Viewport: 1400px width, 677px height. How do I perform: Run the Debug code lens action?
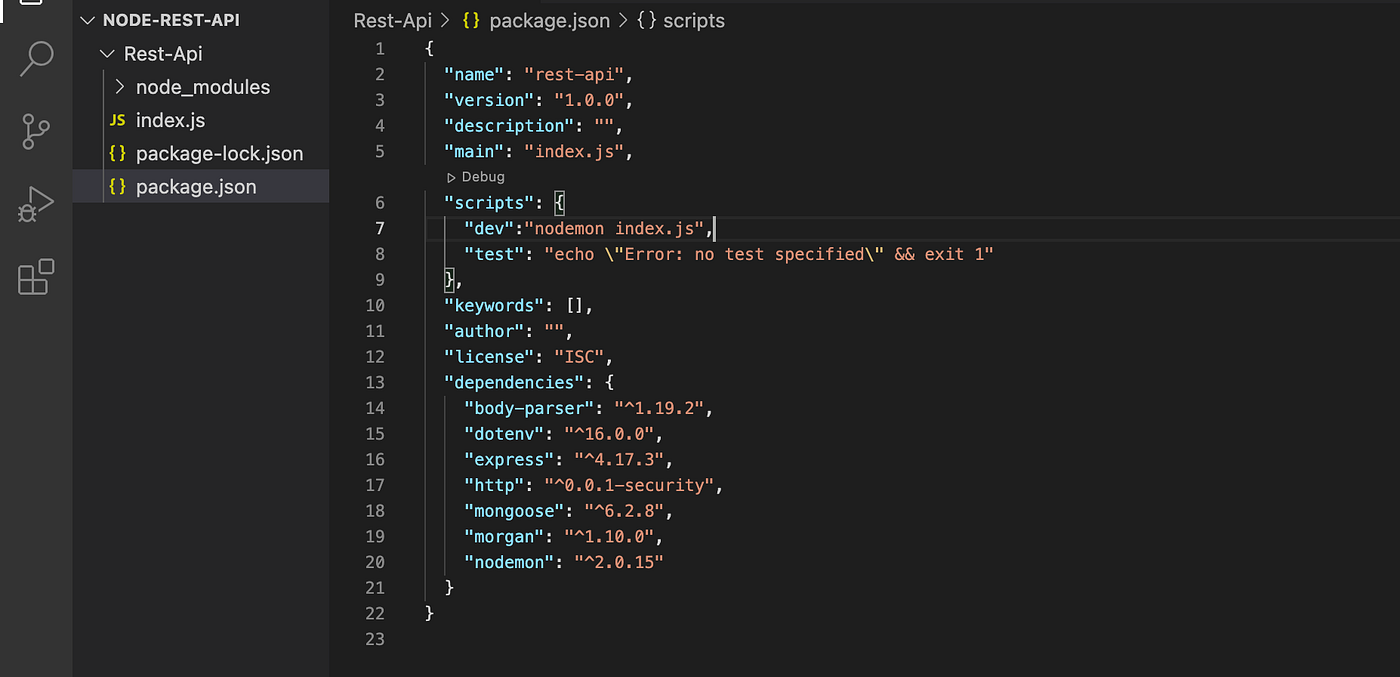point(475,176)
